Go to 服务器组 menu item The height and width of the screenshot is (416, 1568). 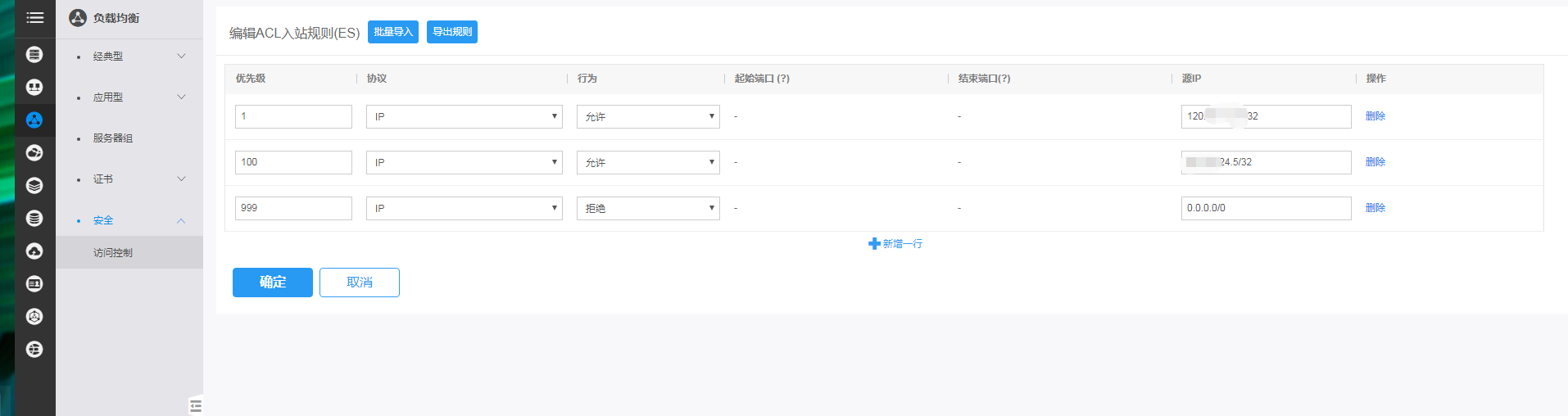click(113, 138)
